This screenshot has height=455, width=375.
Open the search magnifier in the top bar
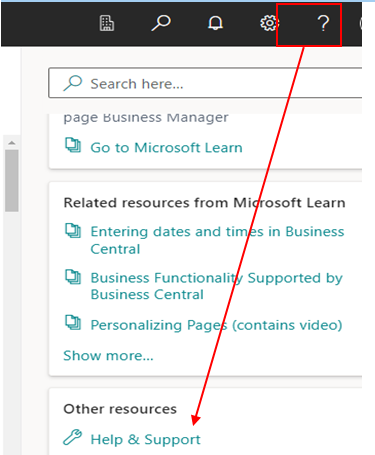[161, 23]
